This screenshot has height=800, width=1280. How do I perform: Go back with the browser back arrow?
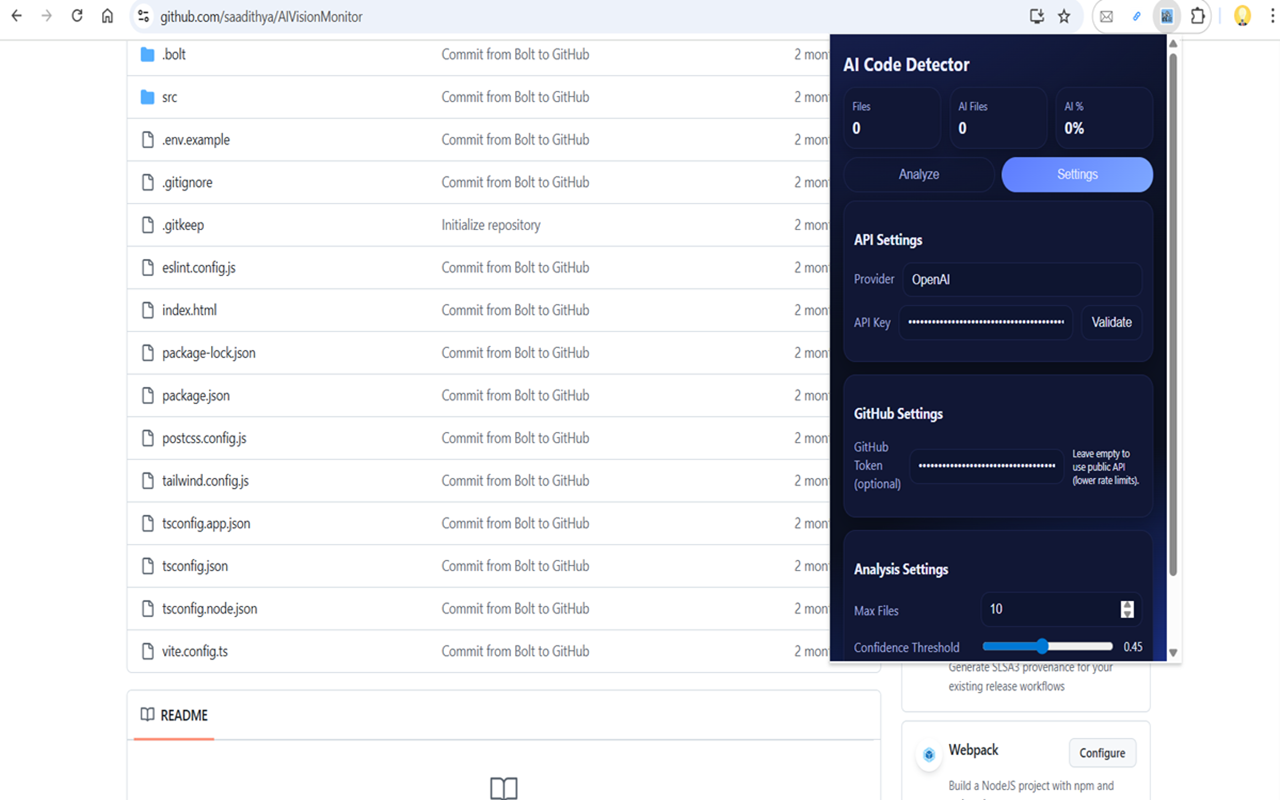tap(16, 16)
